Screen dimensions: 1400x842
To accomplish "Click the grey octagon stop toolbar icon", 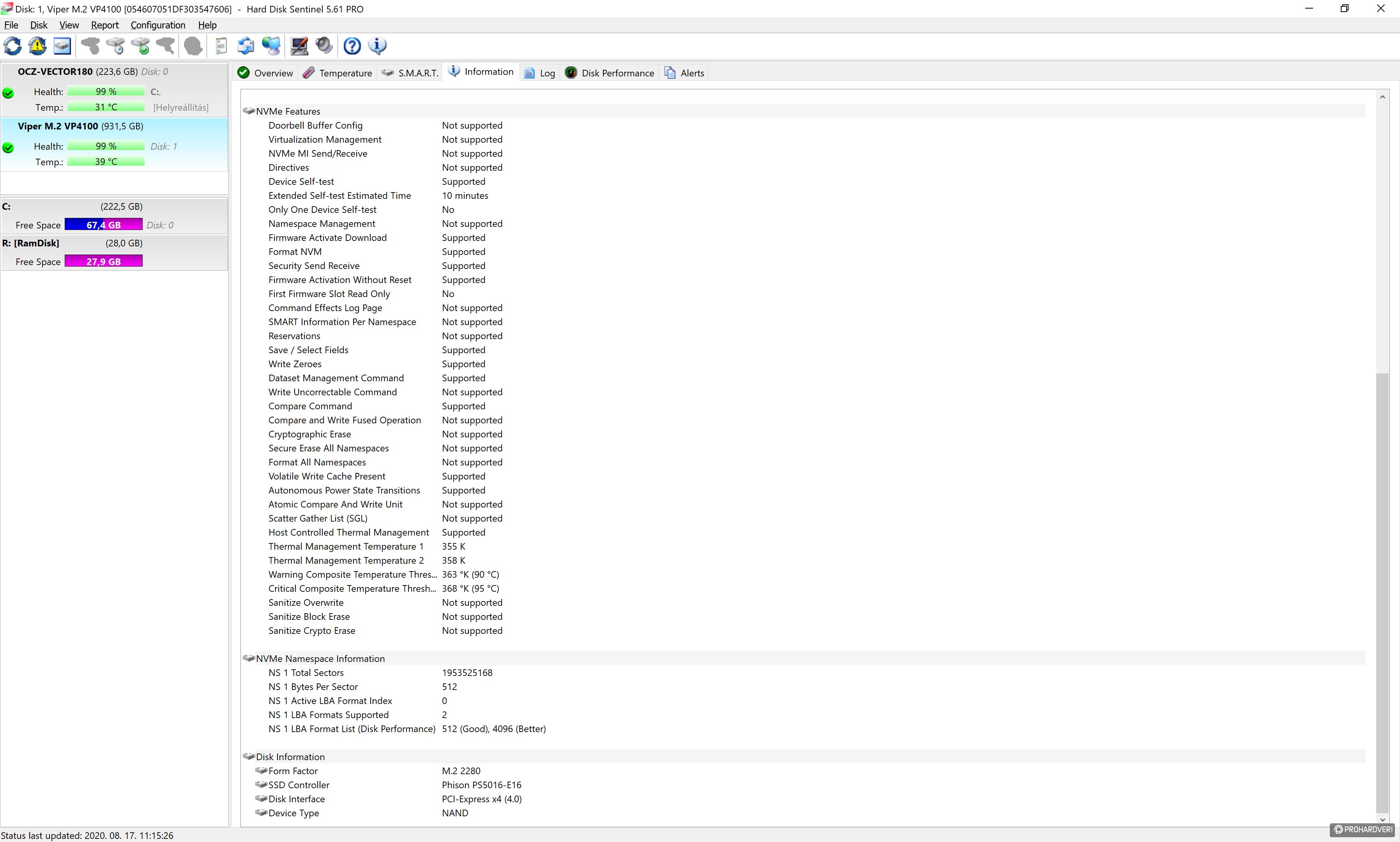I will (x=193, y=46).
